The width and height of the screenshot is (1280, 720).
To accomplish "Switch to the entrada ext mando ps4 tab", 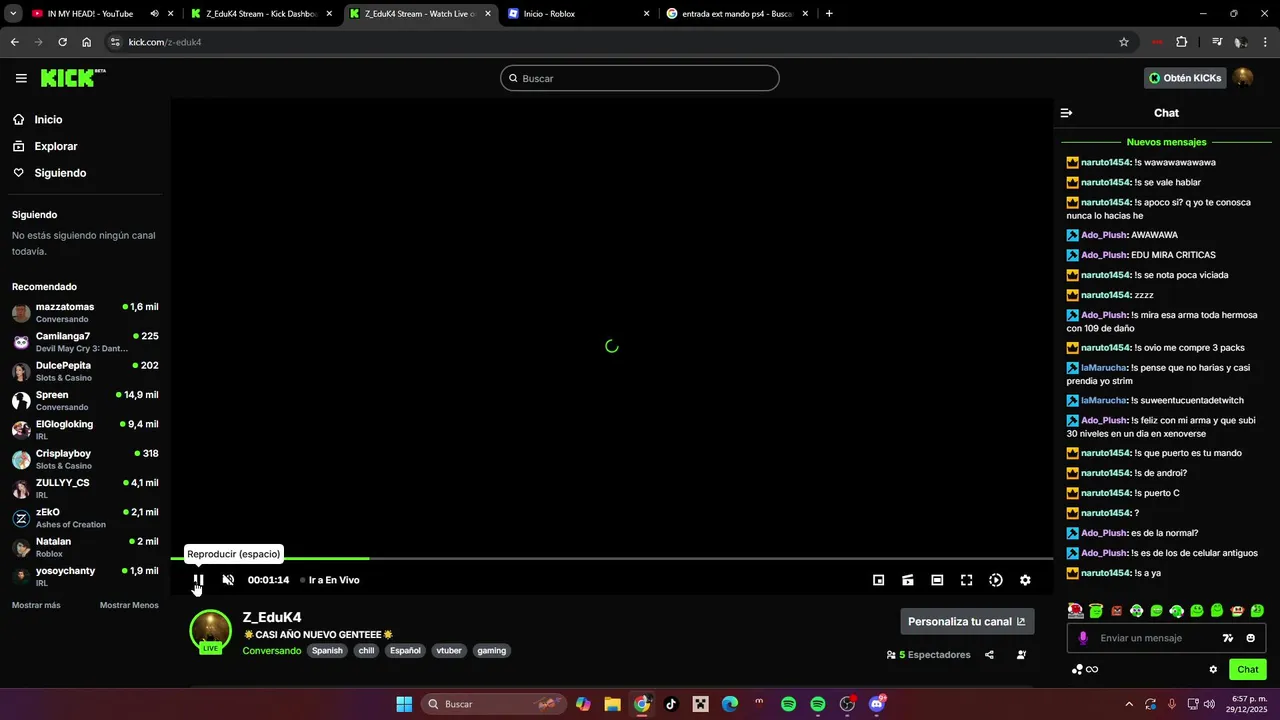I will coord(737,14).
